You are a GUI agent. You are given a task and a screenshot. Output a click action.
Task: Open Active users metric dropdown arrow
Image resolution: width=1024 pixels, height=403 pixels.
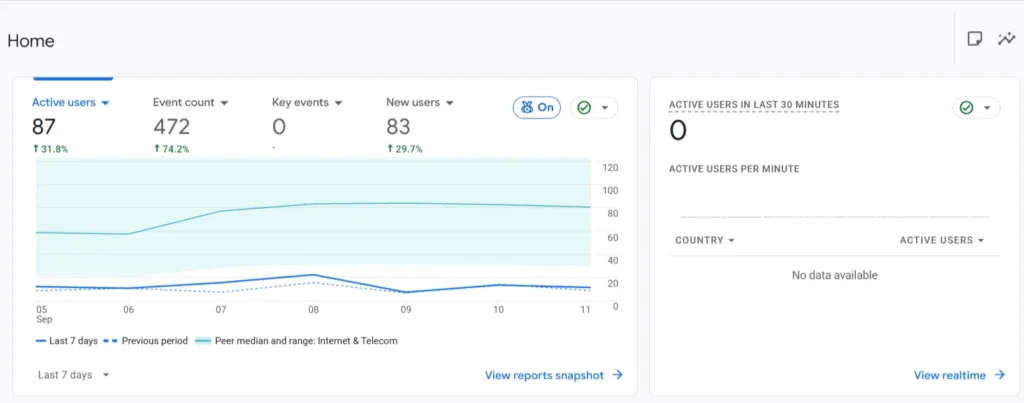click(x=105, y=103)
